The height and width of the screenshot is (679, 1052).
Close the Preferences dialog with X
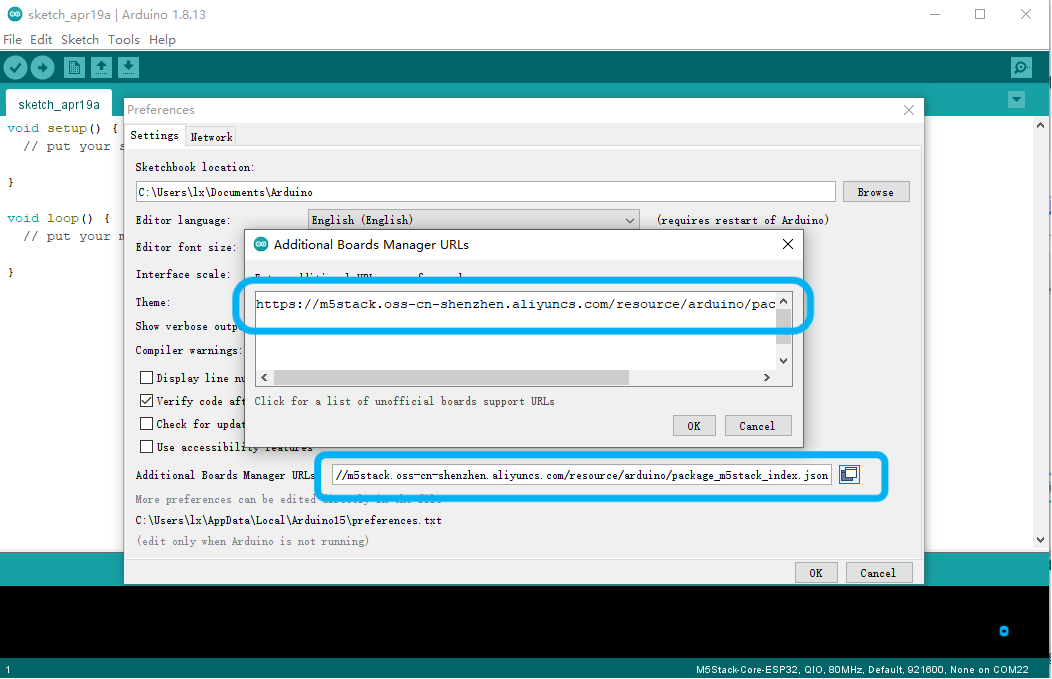click(x=908, y=110)
